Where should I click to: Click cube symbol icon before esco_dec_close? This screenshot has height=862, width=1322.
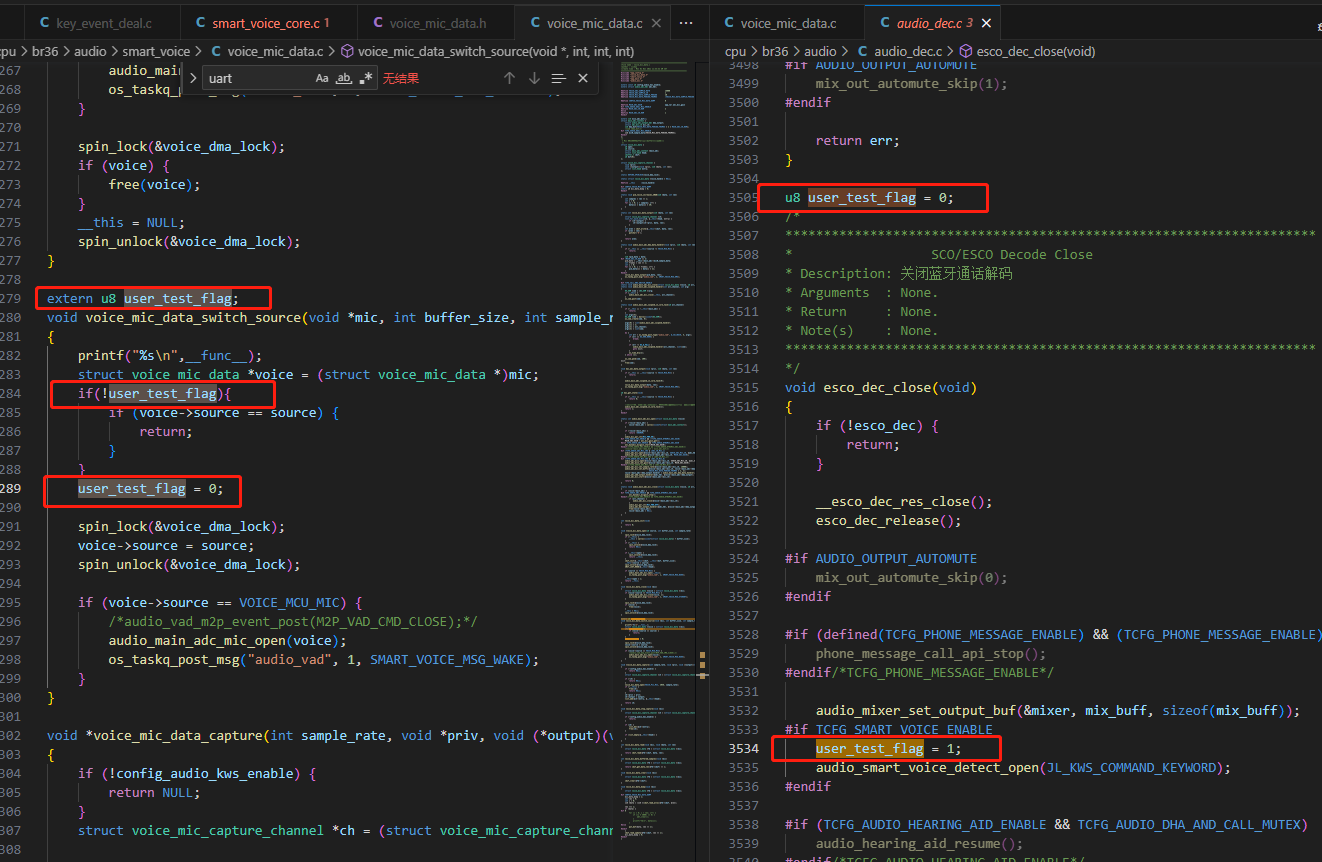[965, 51]
